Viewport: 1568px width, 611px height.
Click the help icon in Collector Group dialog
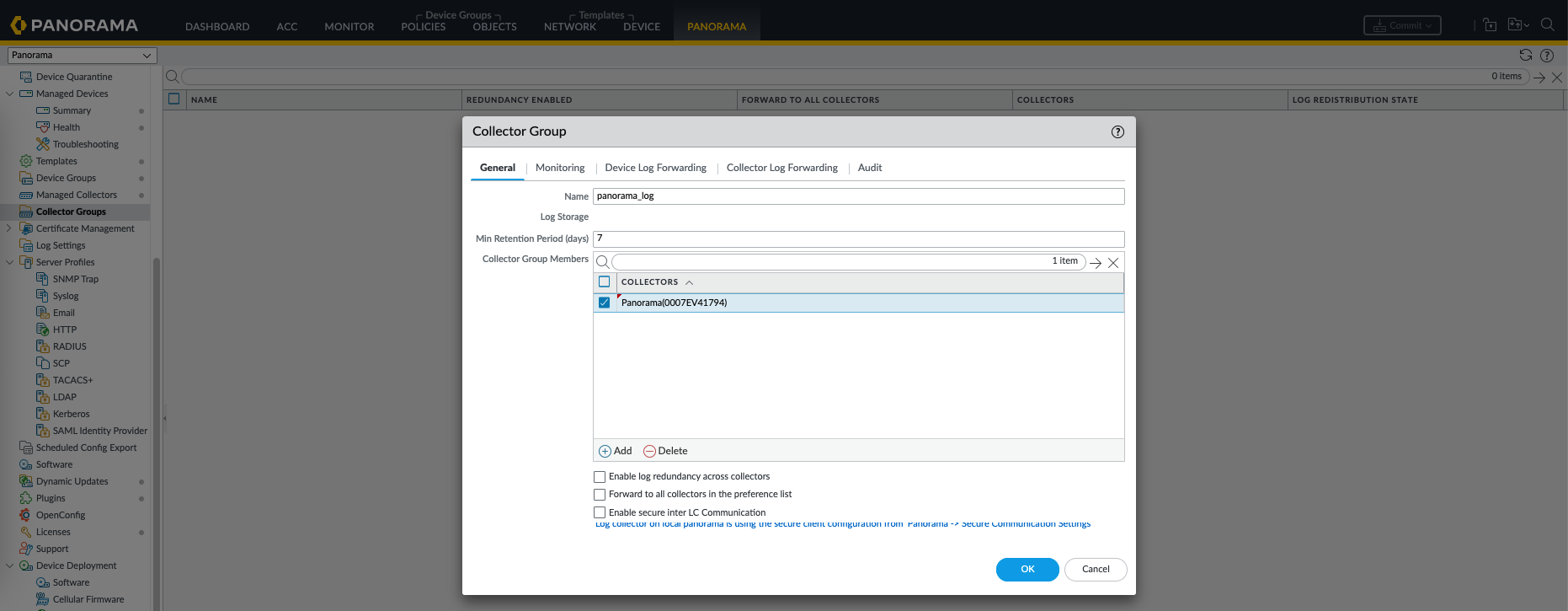[1117, 131]
